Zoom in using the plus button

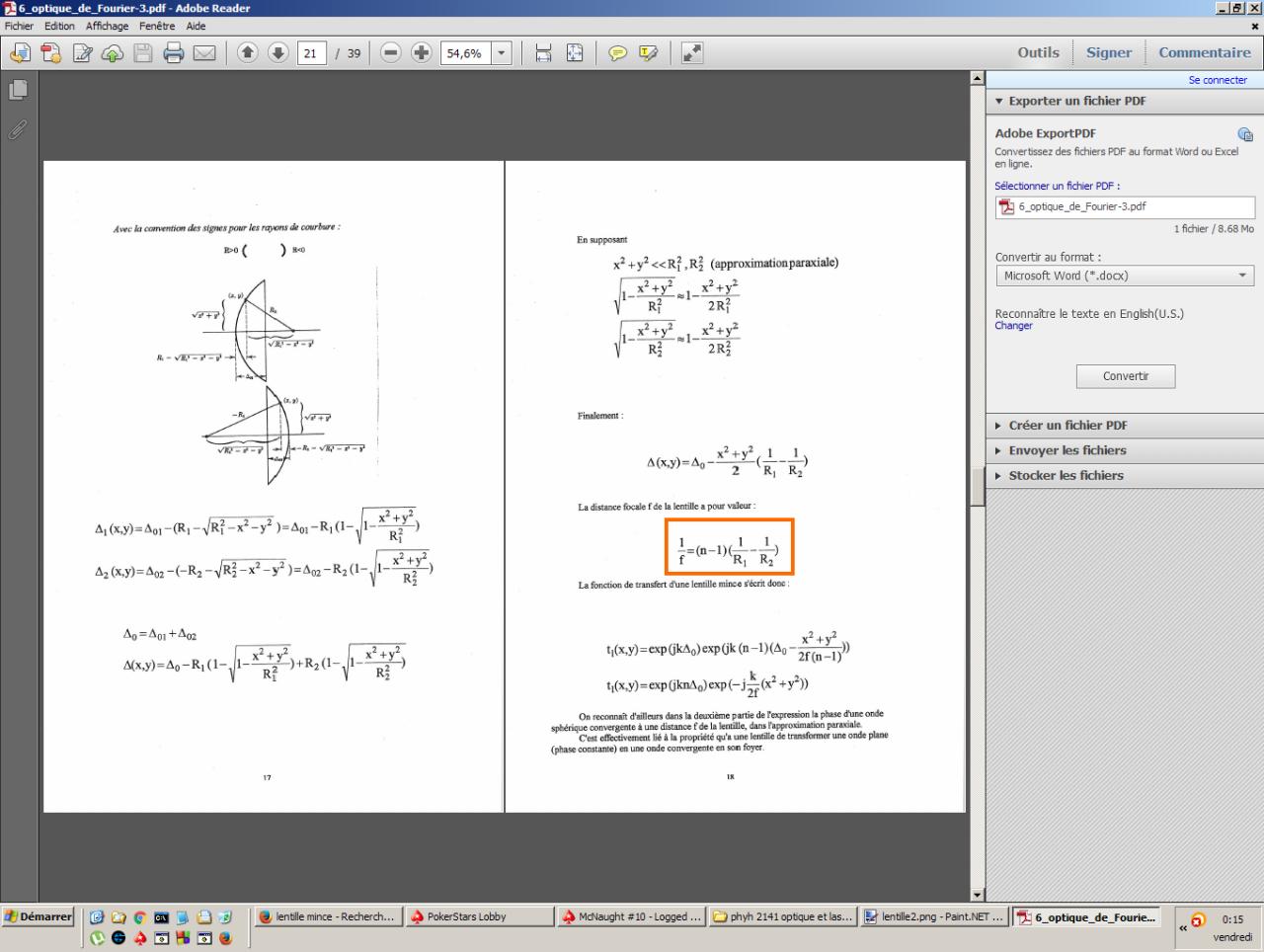(x=422, y=53)
